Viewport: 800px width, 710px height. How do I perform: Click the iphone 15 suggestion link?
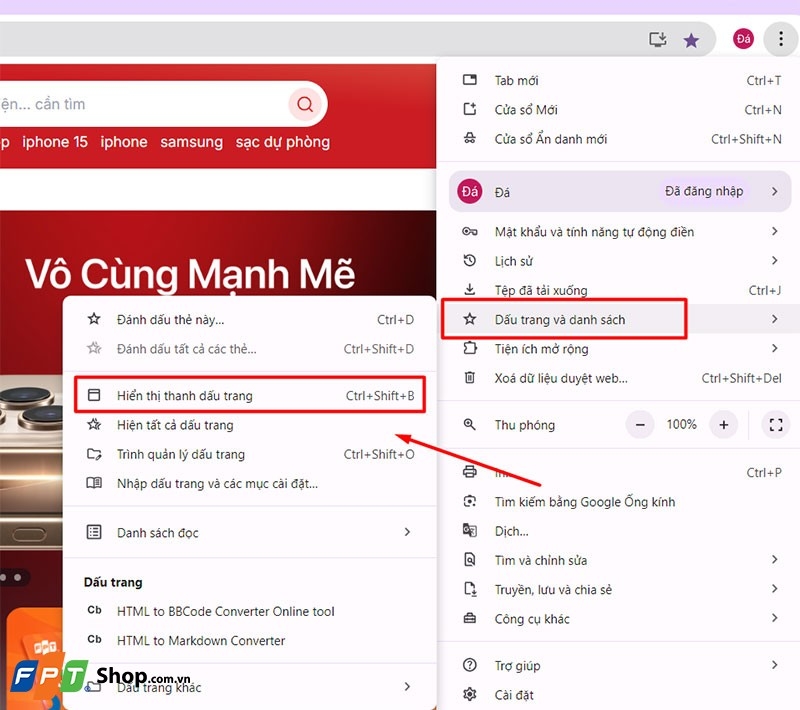click(55, 142)
